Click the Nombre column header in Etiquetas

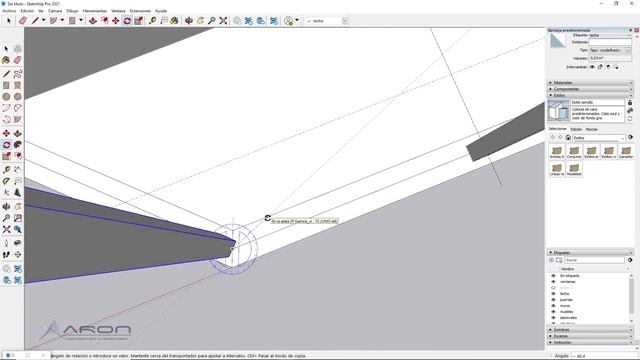click(x=567, y=269)
